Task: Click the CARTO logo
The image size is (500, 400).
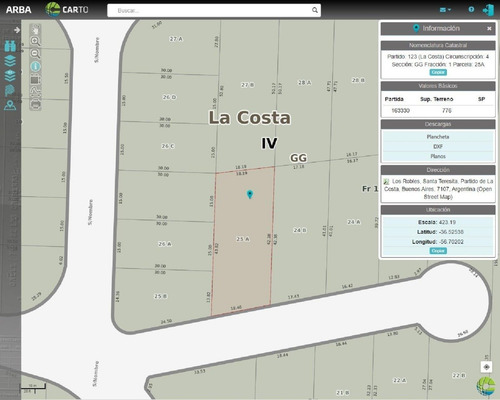Action: (x=67, y=9)
